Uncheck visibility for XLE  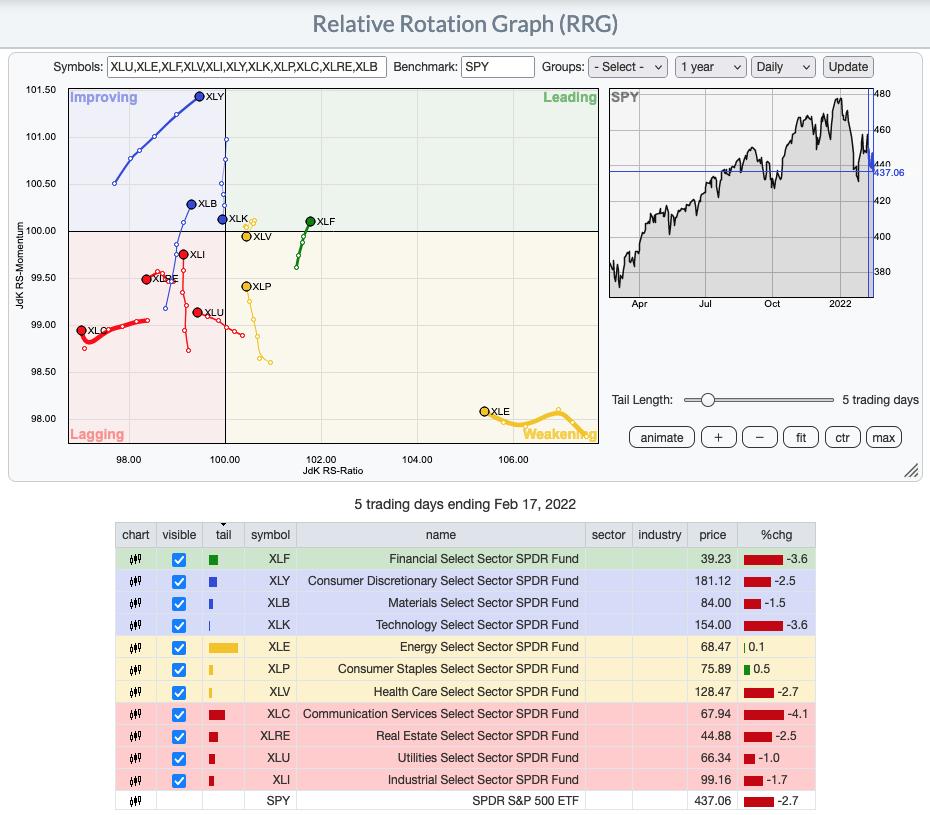coord(179,648)
